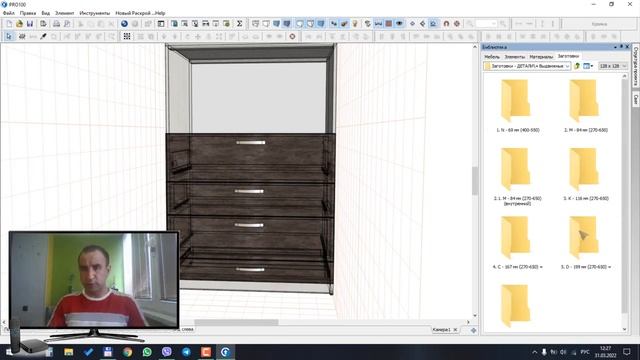The image size is (640, 360).
Task: Open the print preview icon
Action: (x=67, y=24)
